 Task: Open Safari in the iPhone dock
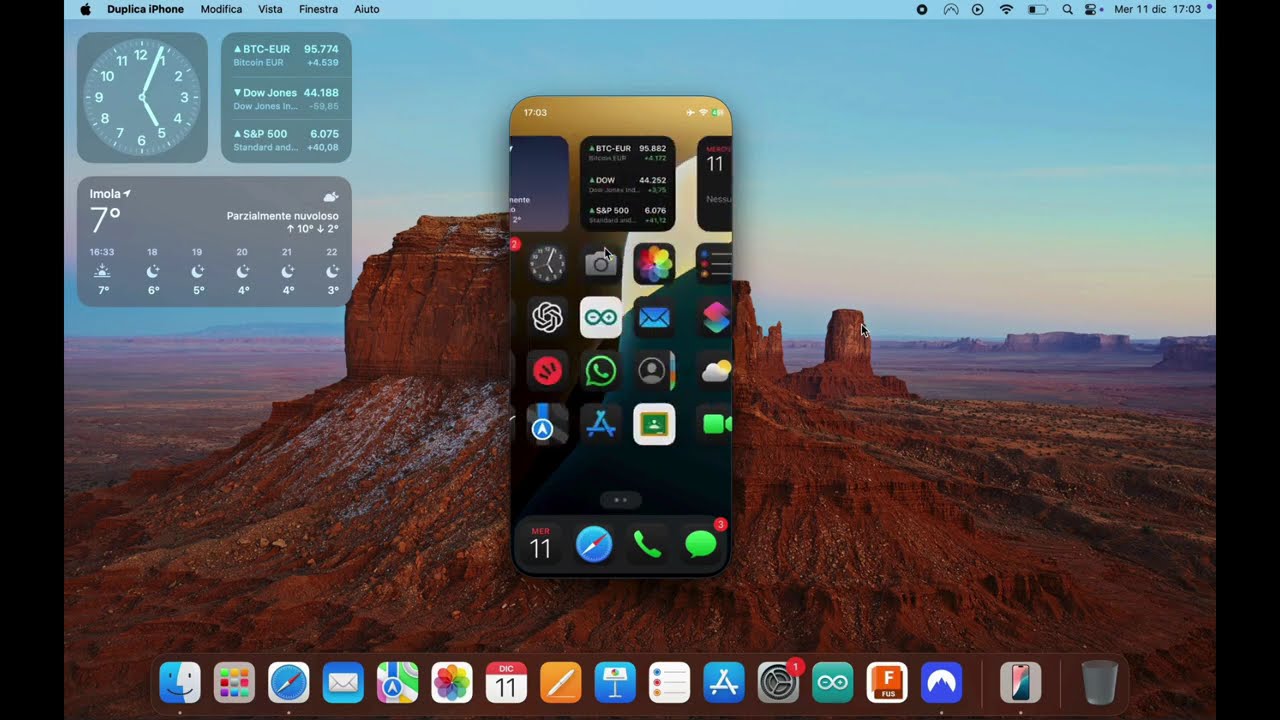click(594, 544)
